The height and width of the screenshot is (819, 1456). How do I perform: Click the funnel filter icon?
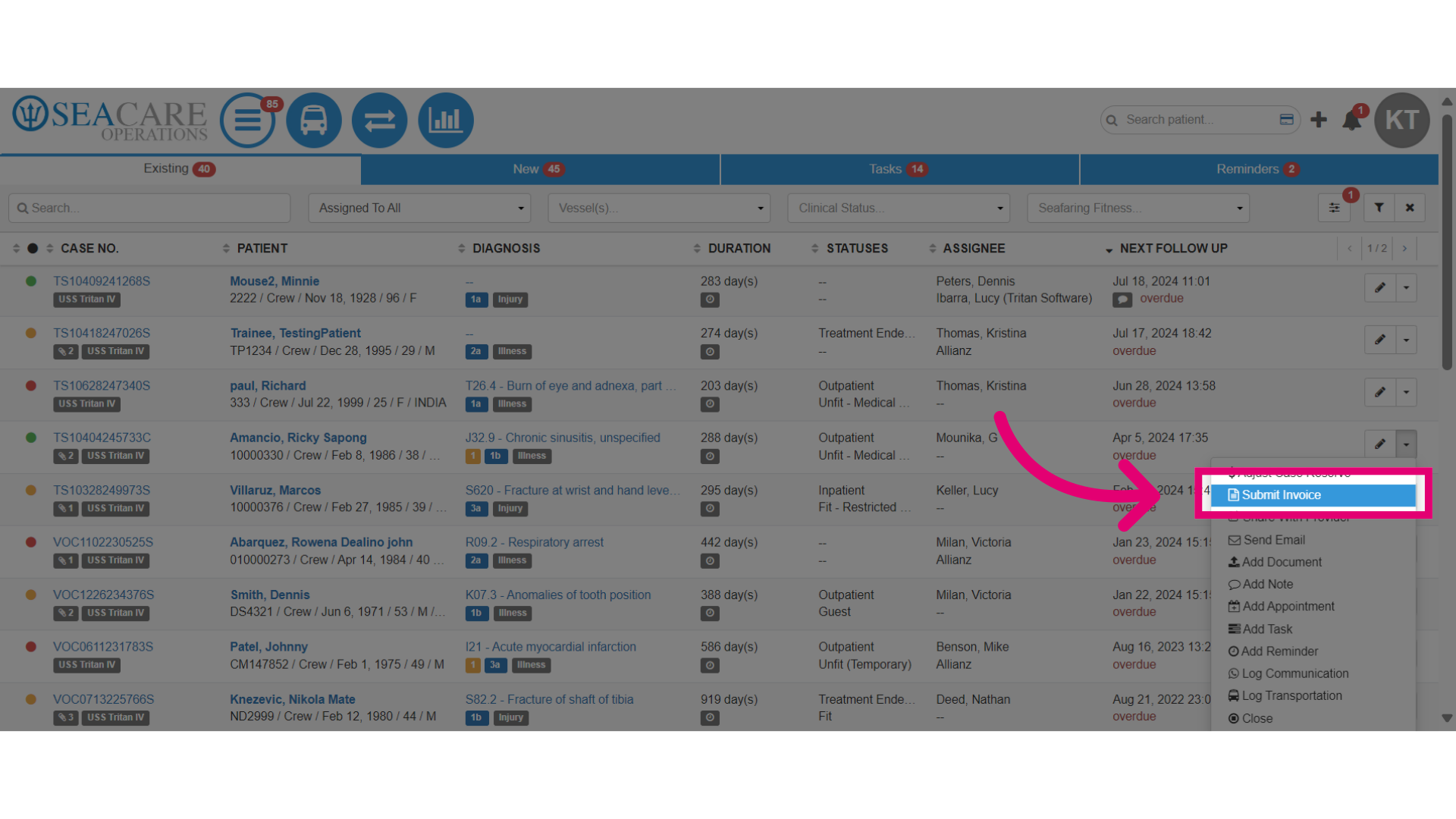(1379, 208)
